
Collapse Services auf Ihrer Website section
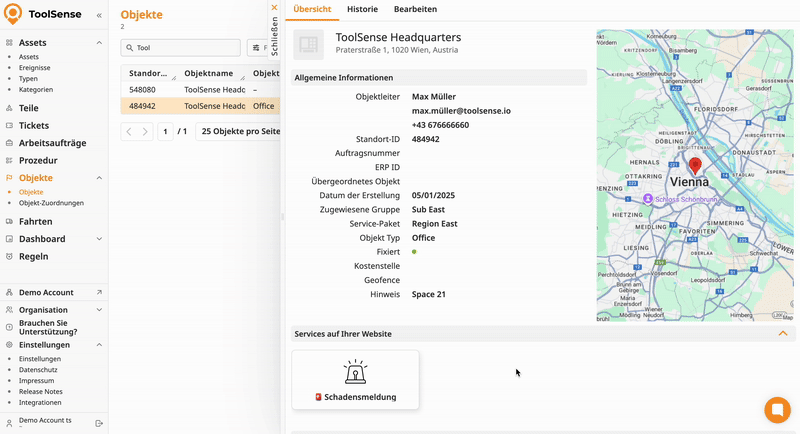(x=783, y=334)
